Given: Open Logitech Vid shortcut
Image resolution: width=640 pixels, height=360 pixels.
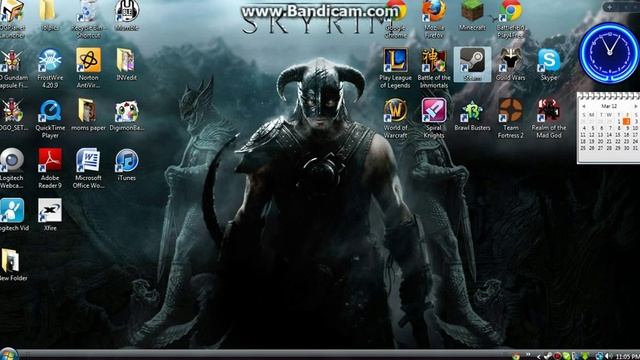Looking at the screenshot, I should 13,215.
